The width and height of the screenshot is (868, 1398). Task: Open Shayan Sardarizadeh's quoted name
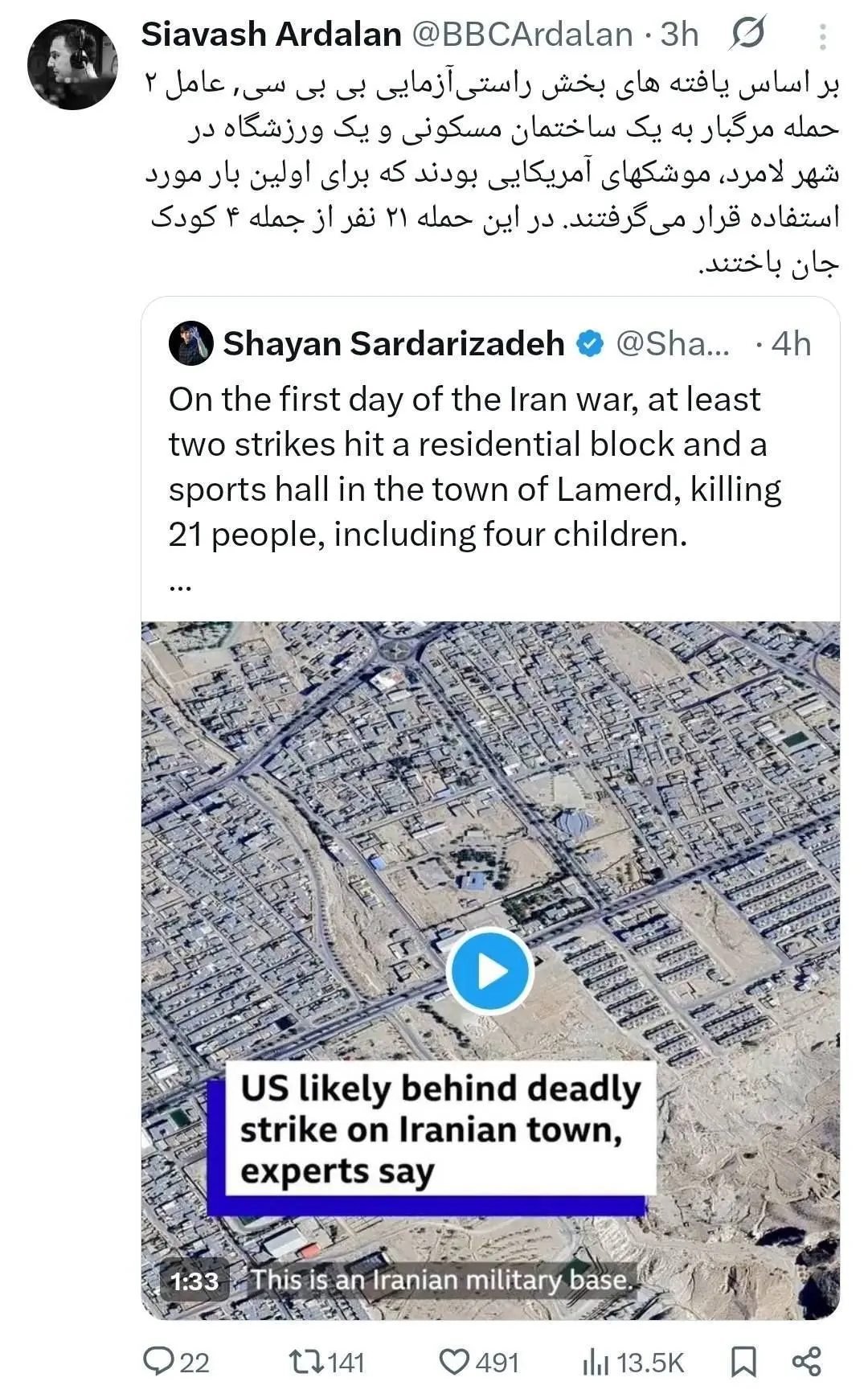(x=393, y=344)
